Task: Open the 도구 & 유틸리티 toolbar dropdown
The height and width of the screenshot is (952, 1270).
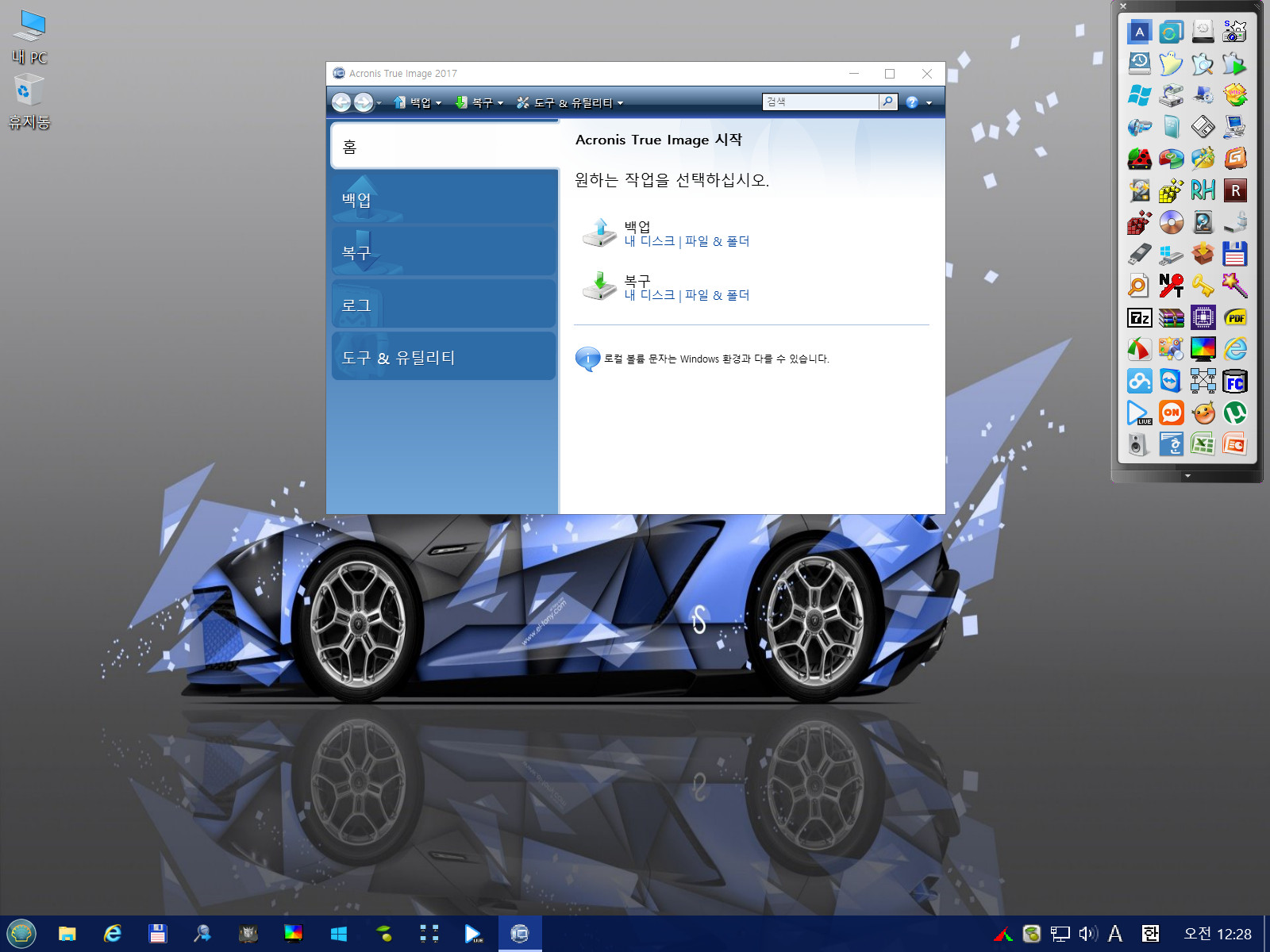Action: (x=570, y=102)
